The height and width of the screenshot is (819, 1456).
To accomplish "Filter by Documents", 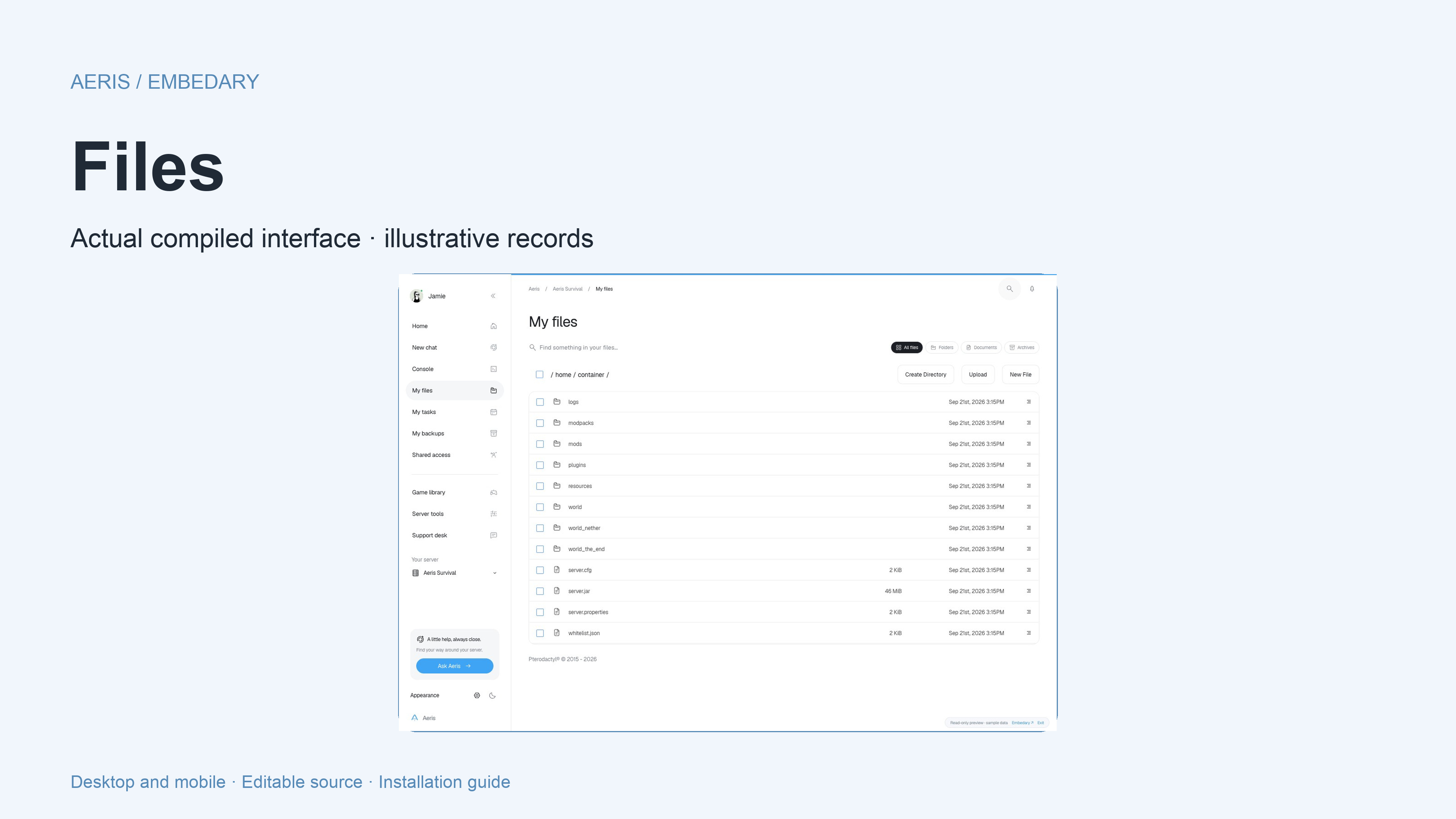I will [981, 348].
